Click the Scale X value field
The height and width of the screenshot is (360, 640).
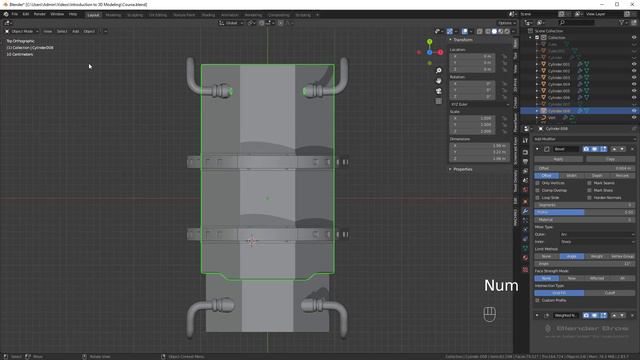pyautogui.click(x=472, y=118)
